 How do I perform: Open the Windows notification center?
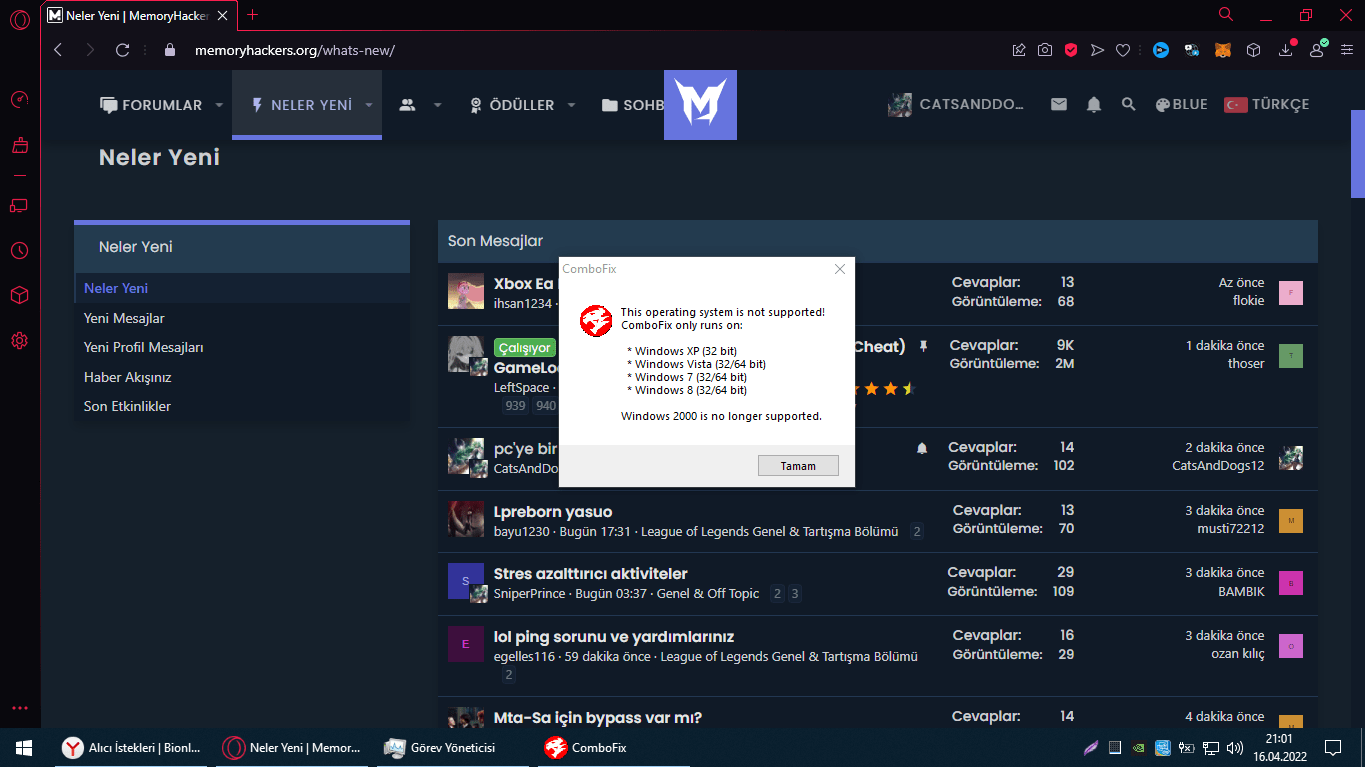pos(1333,747)
